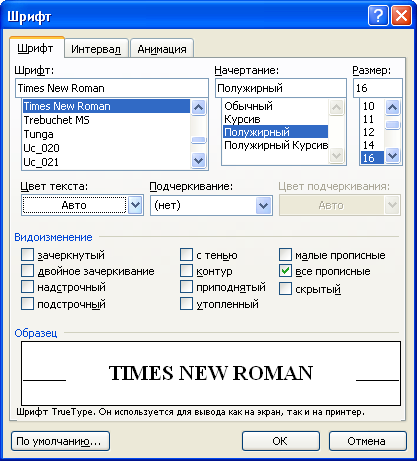Click the Размер size input field
This screenshot has width=417, height=461.
pos(378,88)
